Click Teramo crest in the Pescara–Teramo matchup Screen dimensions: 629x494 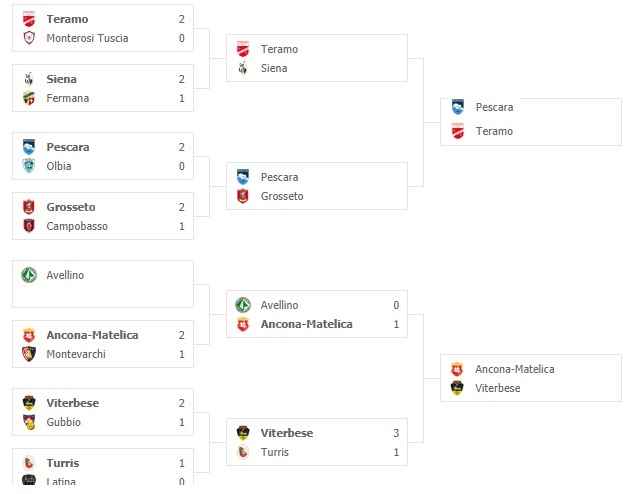458,131
